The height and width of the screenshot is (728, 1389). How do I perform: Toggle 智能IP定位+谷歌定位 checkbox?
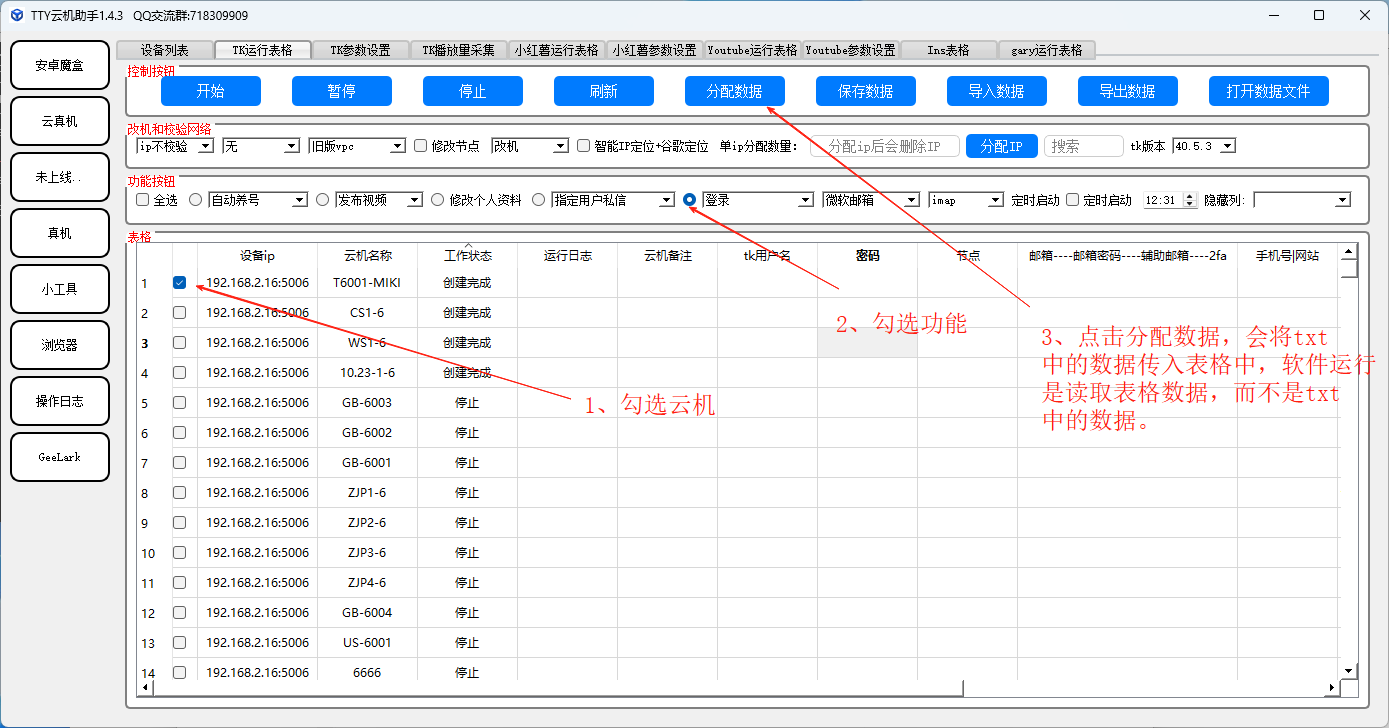[x=583, y=146]
